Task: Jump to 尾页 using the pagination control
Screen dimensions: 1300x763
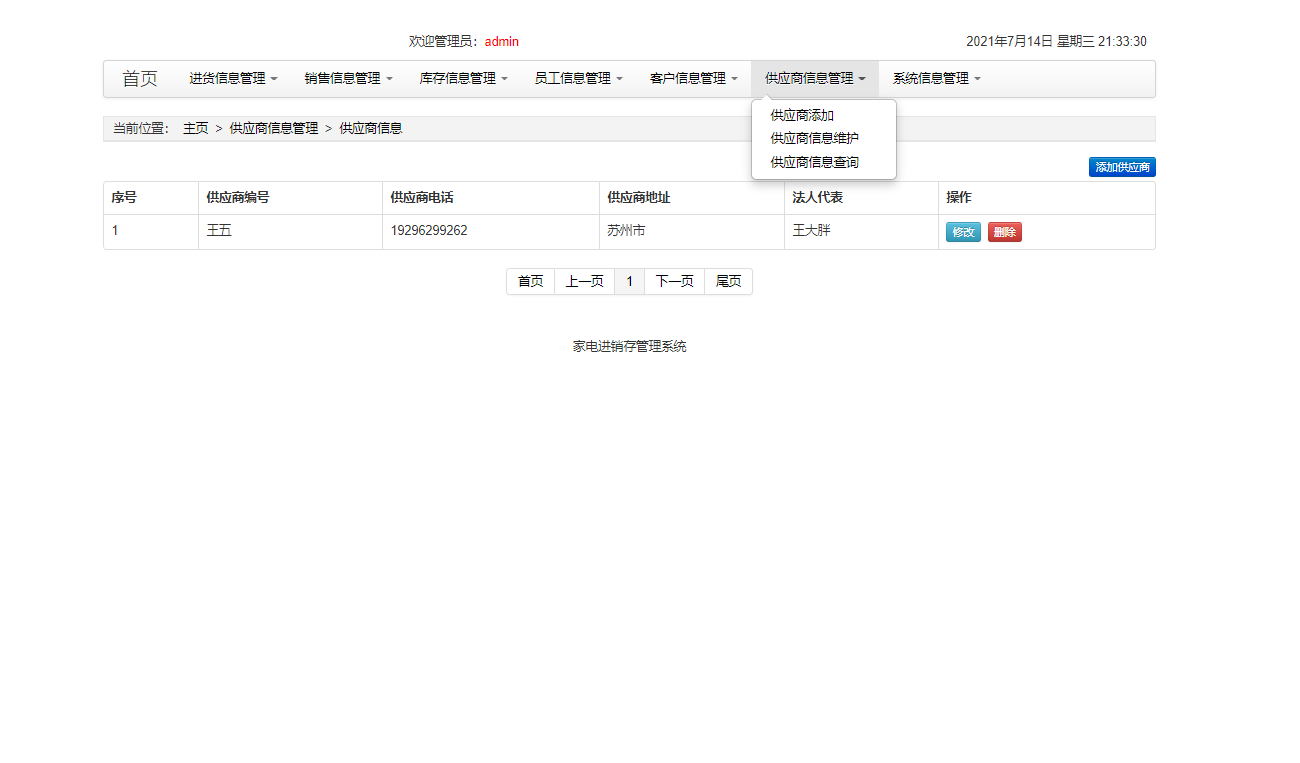Action: [x=728, y=281]
